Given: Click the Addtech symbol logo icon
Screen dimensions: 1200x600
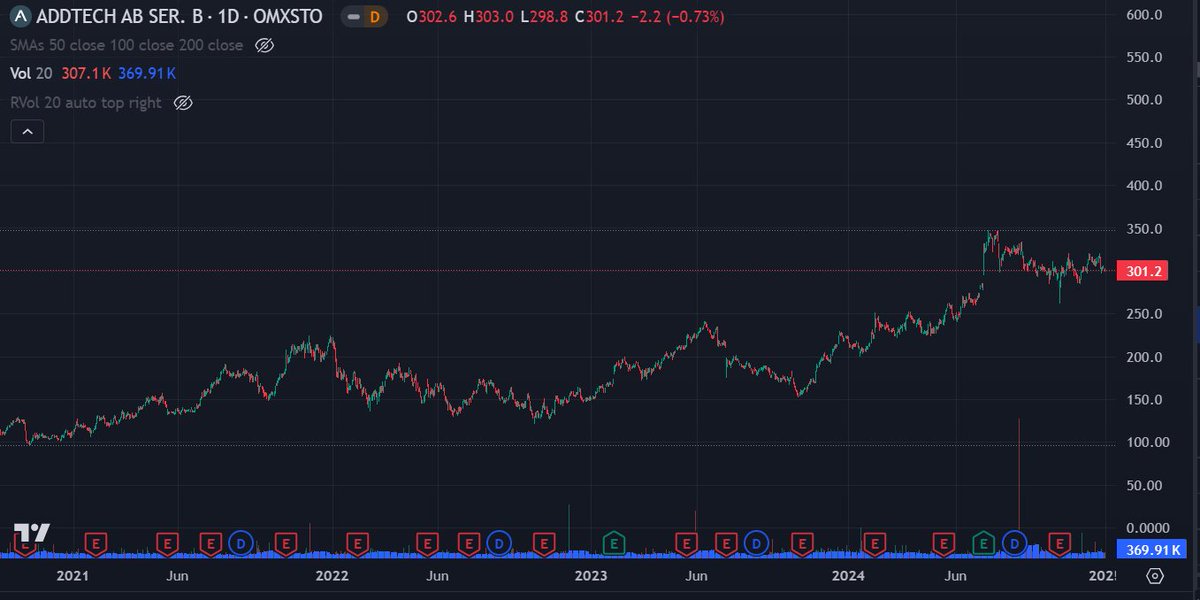Looking at the screenshot, I should (20, 16).
